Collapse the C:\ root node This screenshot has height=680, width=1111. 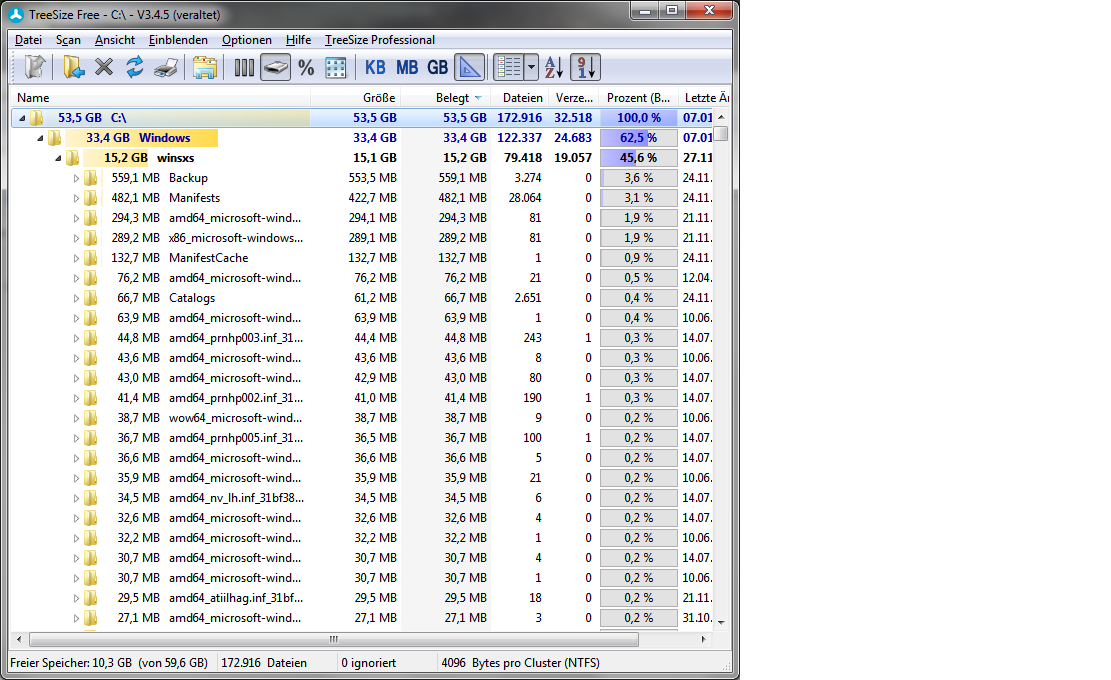click(22, 118)
